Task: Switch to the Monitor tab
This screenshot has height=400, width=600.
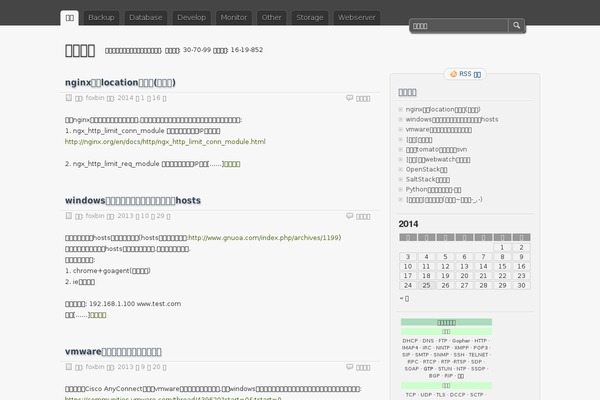Action: point(234,18)
